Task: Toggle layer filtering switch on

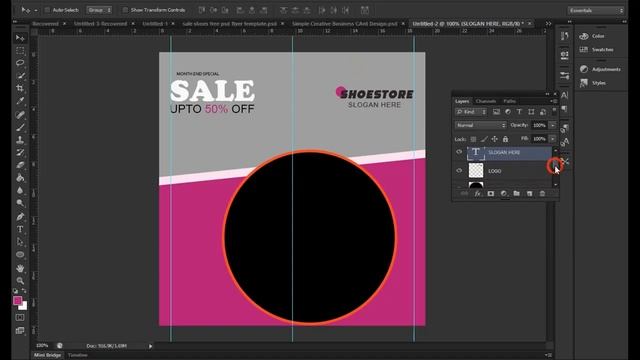Action: (x=554, y=111)
